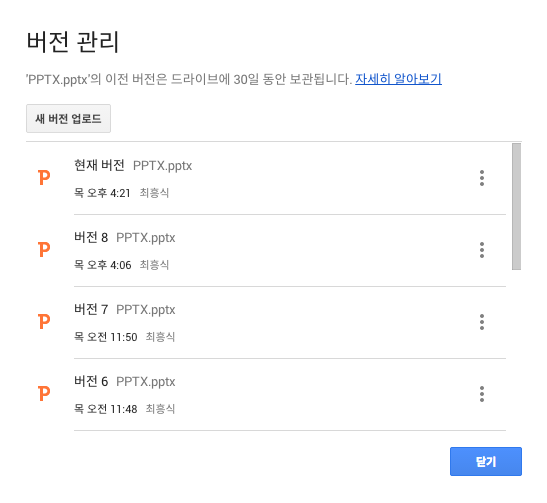Click the 닫기 button

(486, 461)
